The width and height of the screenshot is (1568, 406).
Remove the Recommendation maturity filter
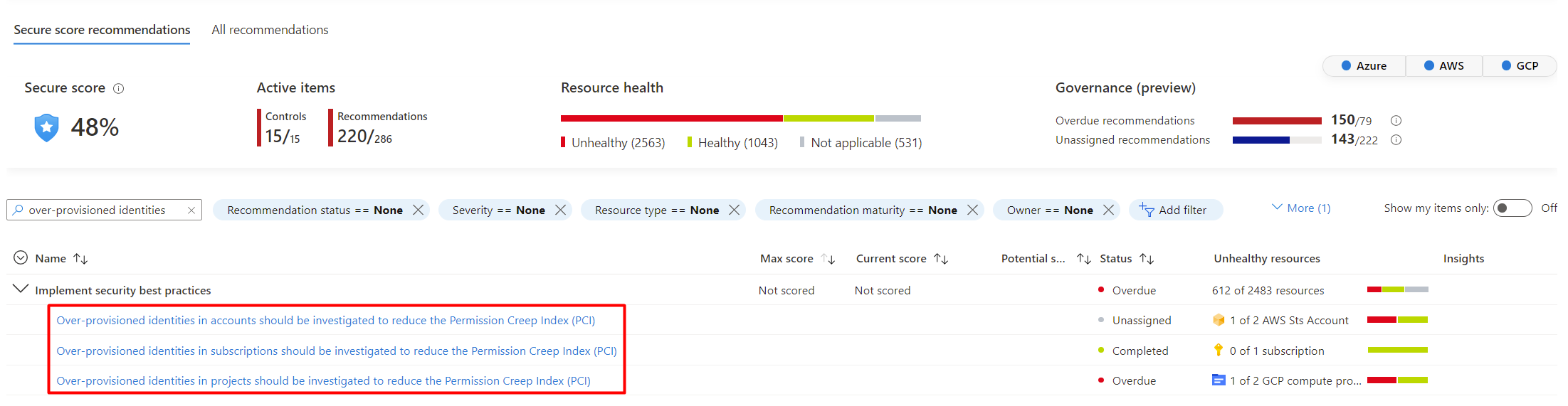click(x=972, y=210)
